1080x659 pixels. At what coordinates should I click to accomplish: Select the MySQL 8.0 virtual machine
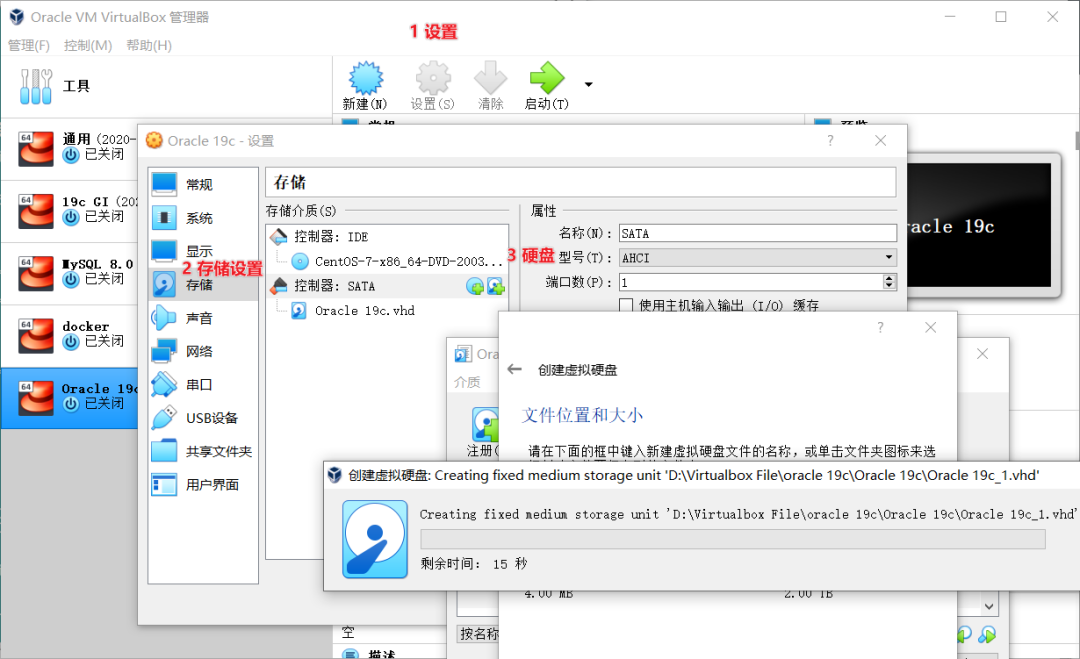69,273
